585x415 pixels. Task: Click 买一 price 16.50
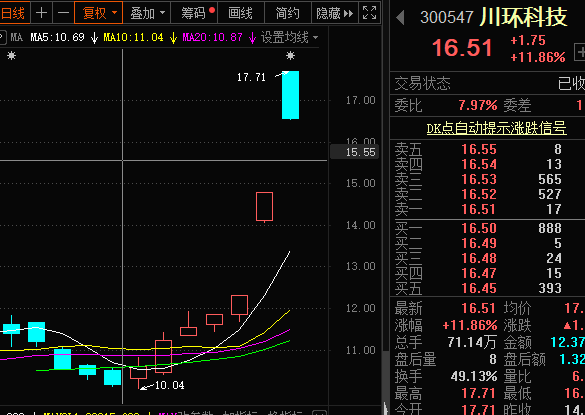pyautogui.click(x=479, y=228)
